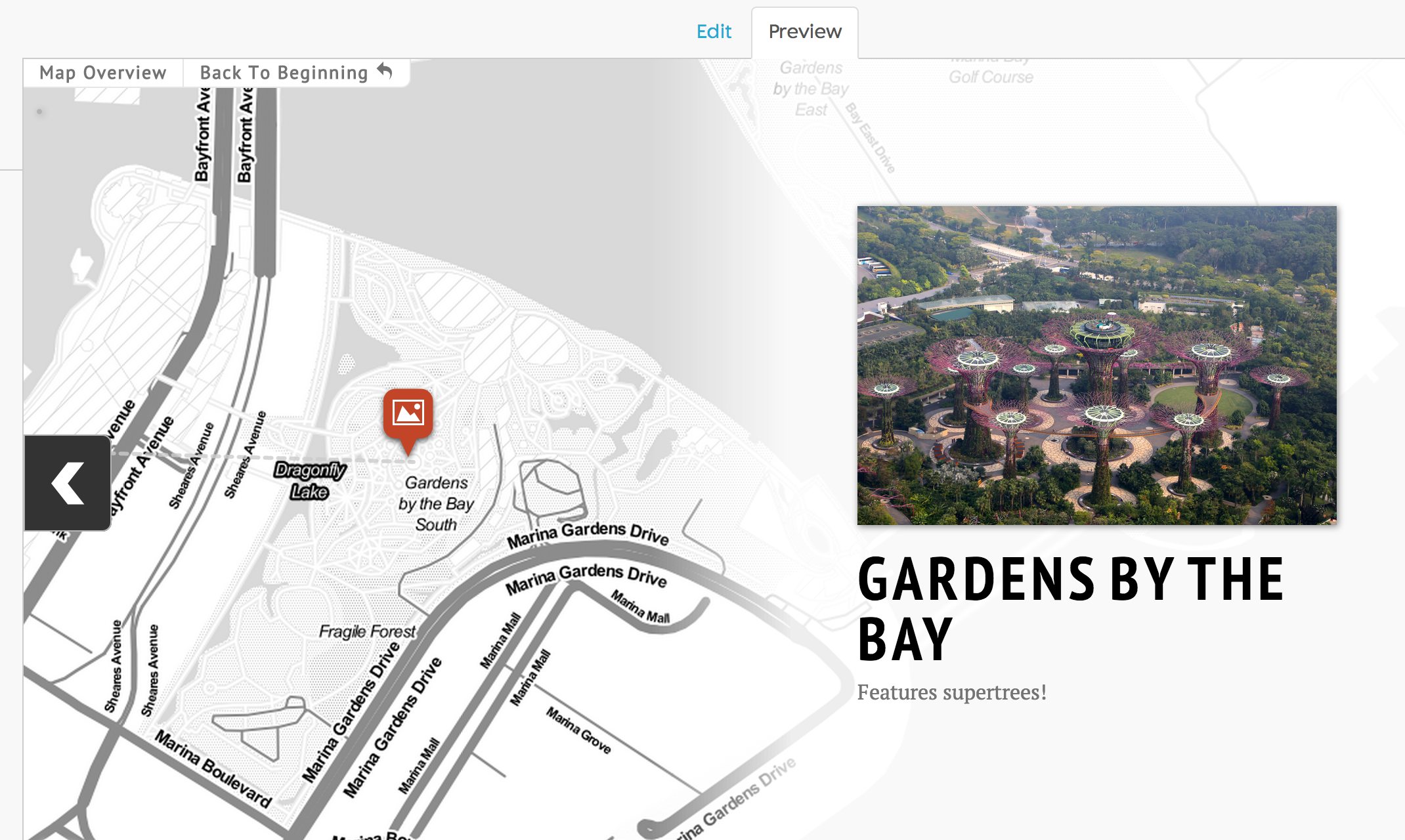Viewport: 1405px width, 840px height.
Task: Go to previous slide with left chevron
Action: click(68, 483)
